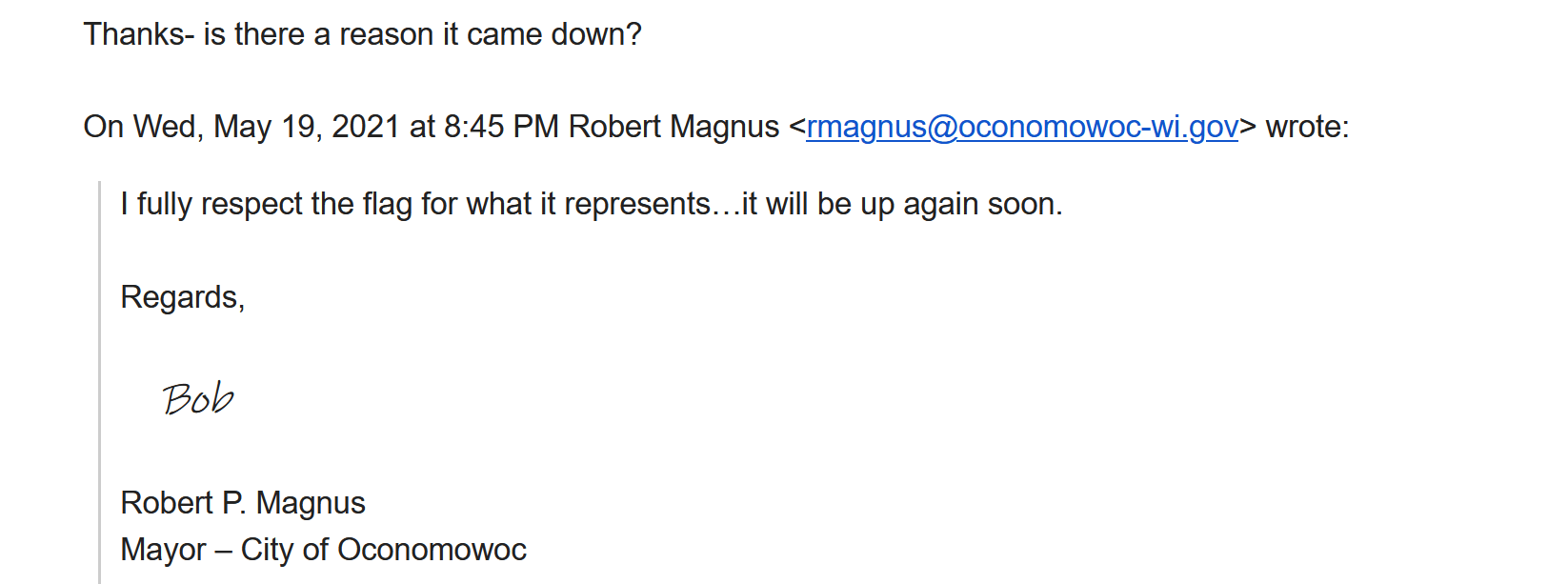Click "Robert P. Magnus" in the signature block

tap(243, 503)
